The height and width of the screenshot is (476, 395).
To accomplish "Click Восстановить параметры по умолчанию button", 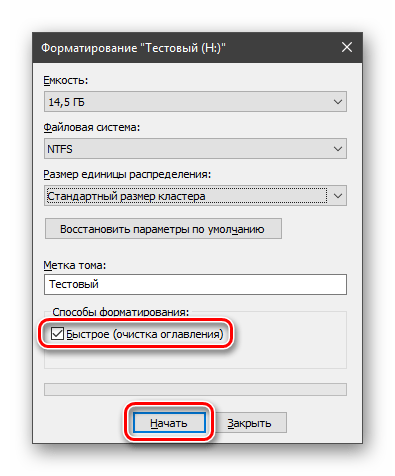I will click(163, 229).
